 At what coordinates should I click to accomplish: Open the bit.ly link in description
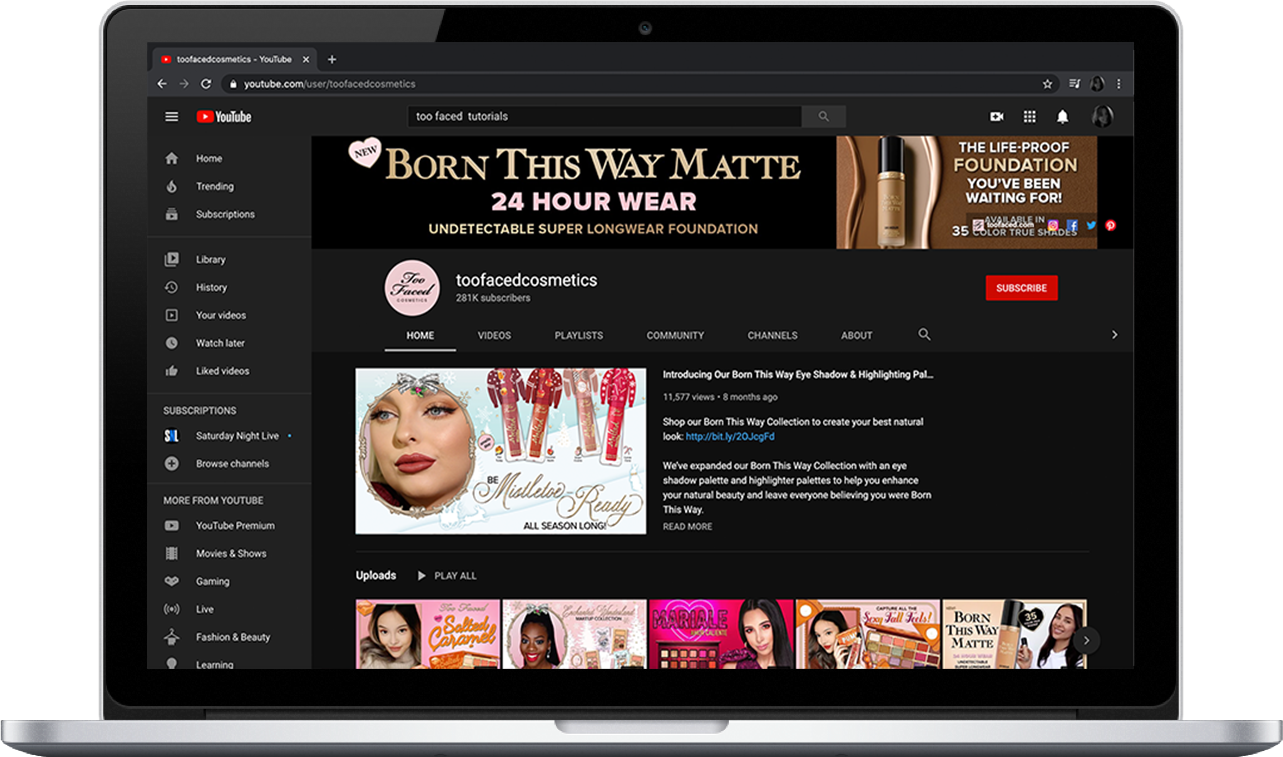coord(730,437)
